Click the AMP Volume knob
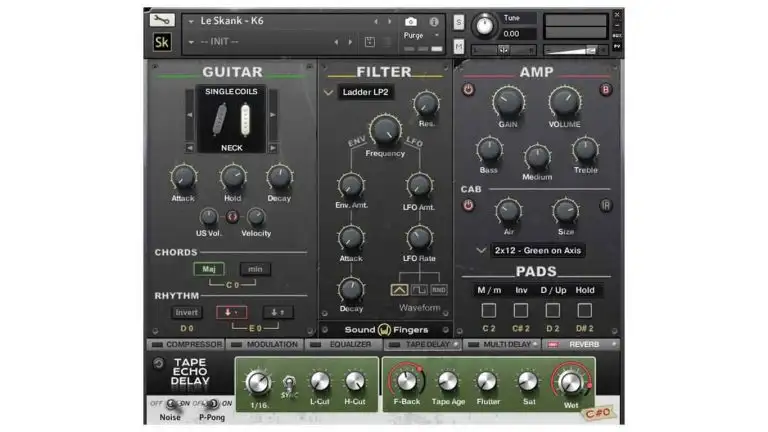The height and width of the screenshot is (432, 768). tap(565, 102)
